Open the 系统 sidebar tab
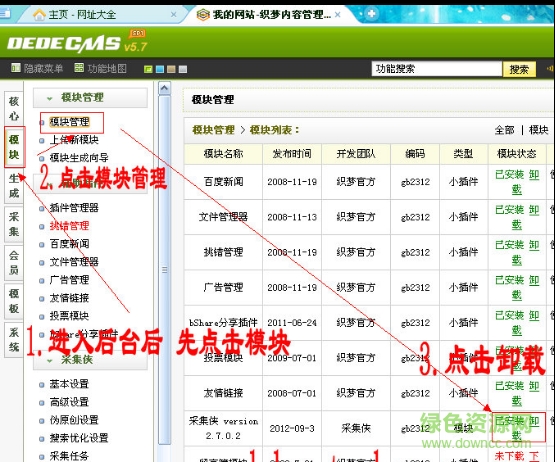Image resolution: width=555 pixels, height=462 pixels. pyautogui.click(x=14, y=339)
